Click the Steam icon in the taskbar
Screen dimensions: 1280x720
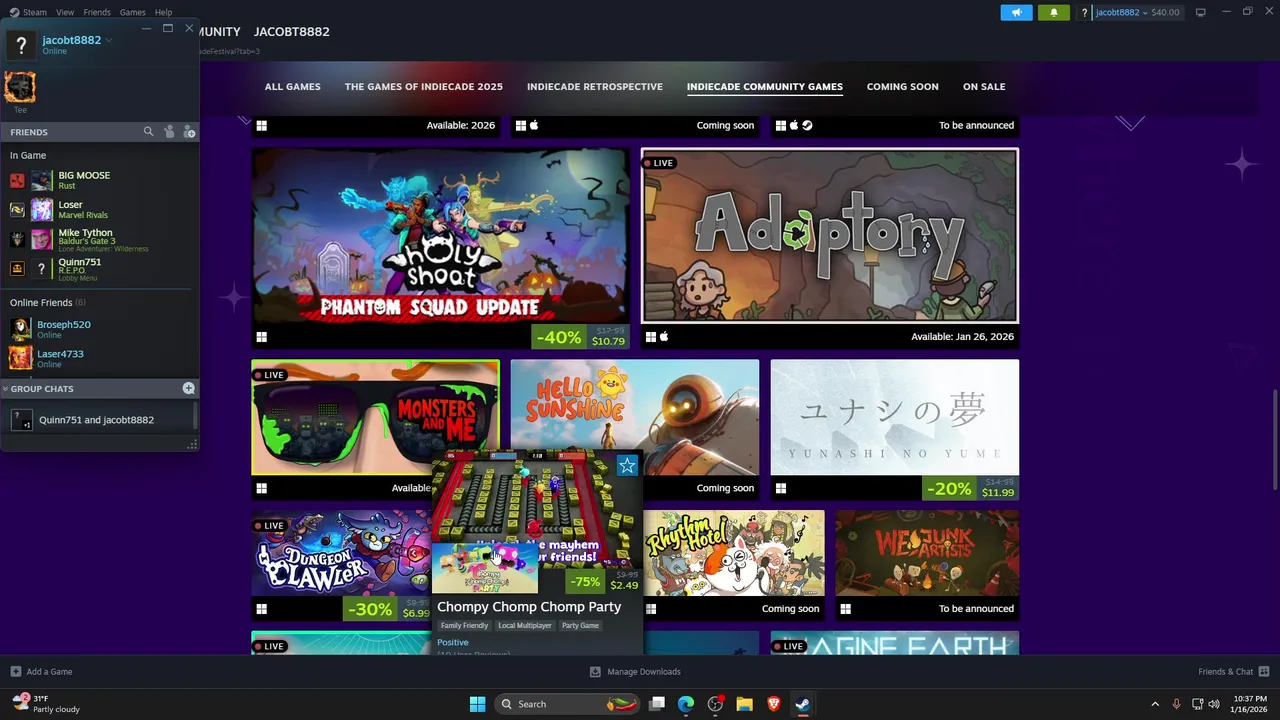(x=802, y=704)
